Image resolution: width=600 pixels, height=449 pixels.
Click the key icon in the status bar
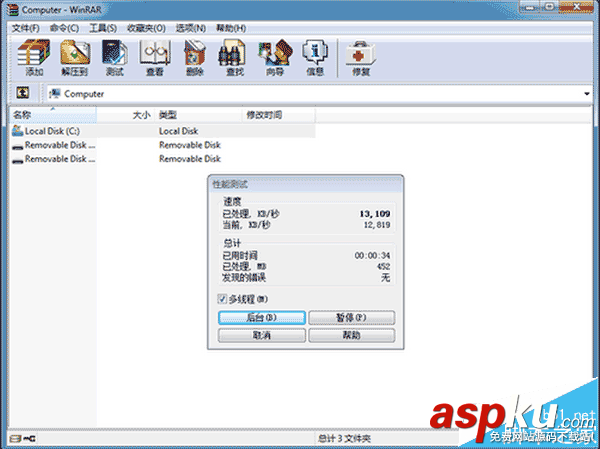[x=29, y=438]
